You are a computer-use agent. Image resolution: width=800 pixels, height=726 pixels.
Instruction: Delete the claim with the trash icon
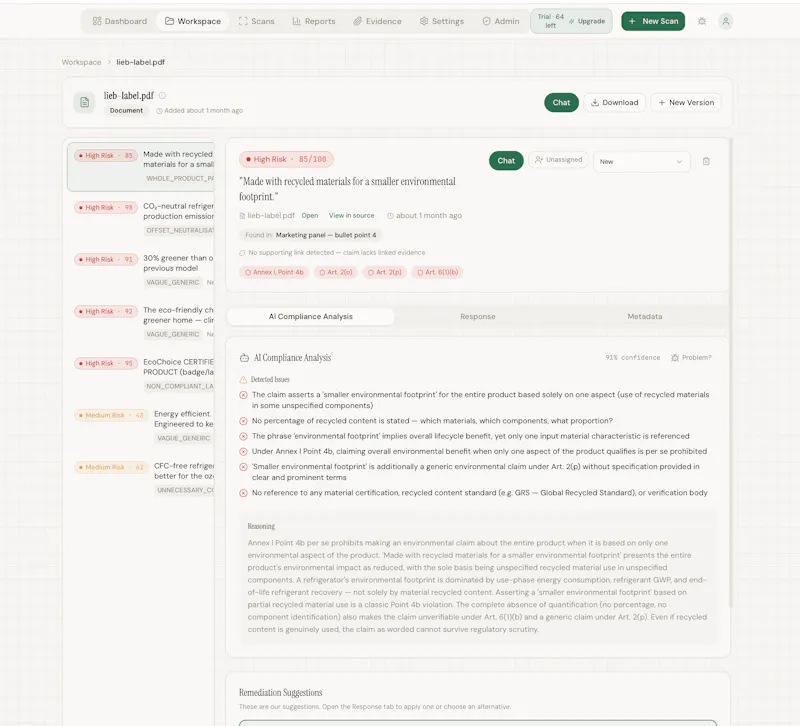click(x=706, y=161)
